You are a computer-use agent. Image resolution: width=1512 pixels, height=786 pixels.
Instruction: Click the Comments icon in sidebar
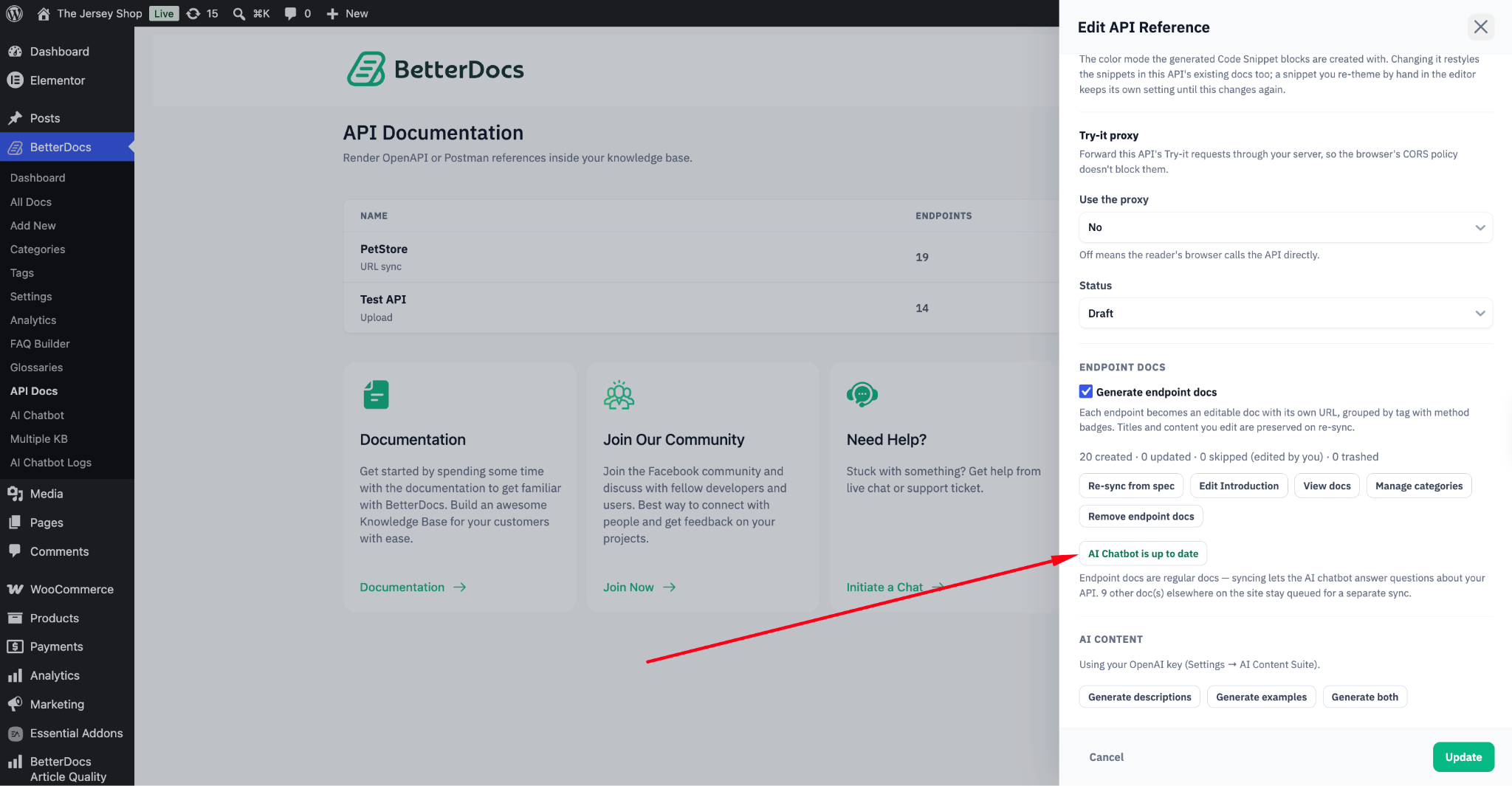[x=15, y=551]
